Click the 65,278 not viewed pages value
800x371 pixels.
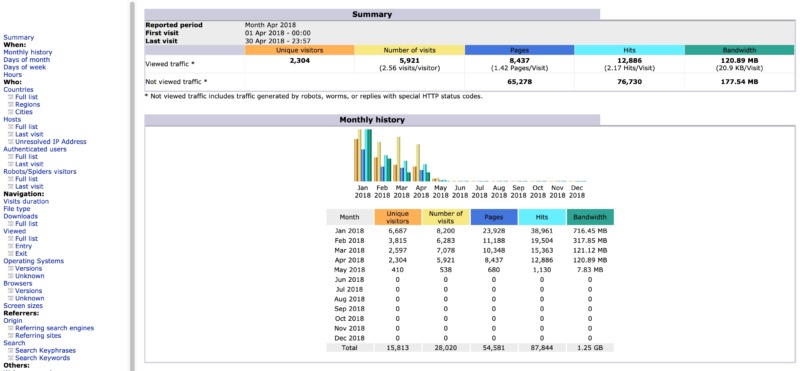[x=519, y=82]
